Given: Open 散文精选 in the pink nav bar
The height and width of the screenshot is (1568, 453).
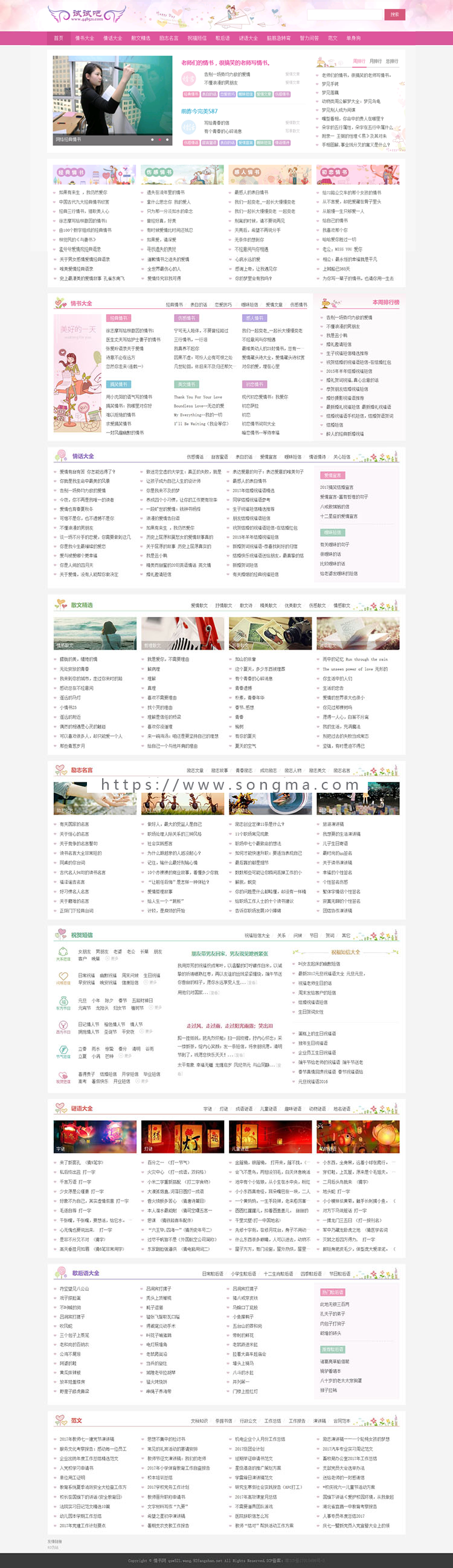Looking at the screenshot, I should (x=141, y=37).
